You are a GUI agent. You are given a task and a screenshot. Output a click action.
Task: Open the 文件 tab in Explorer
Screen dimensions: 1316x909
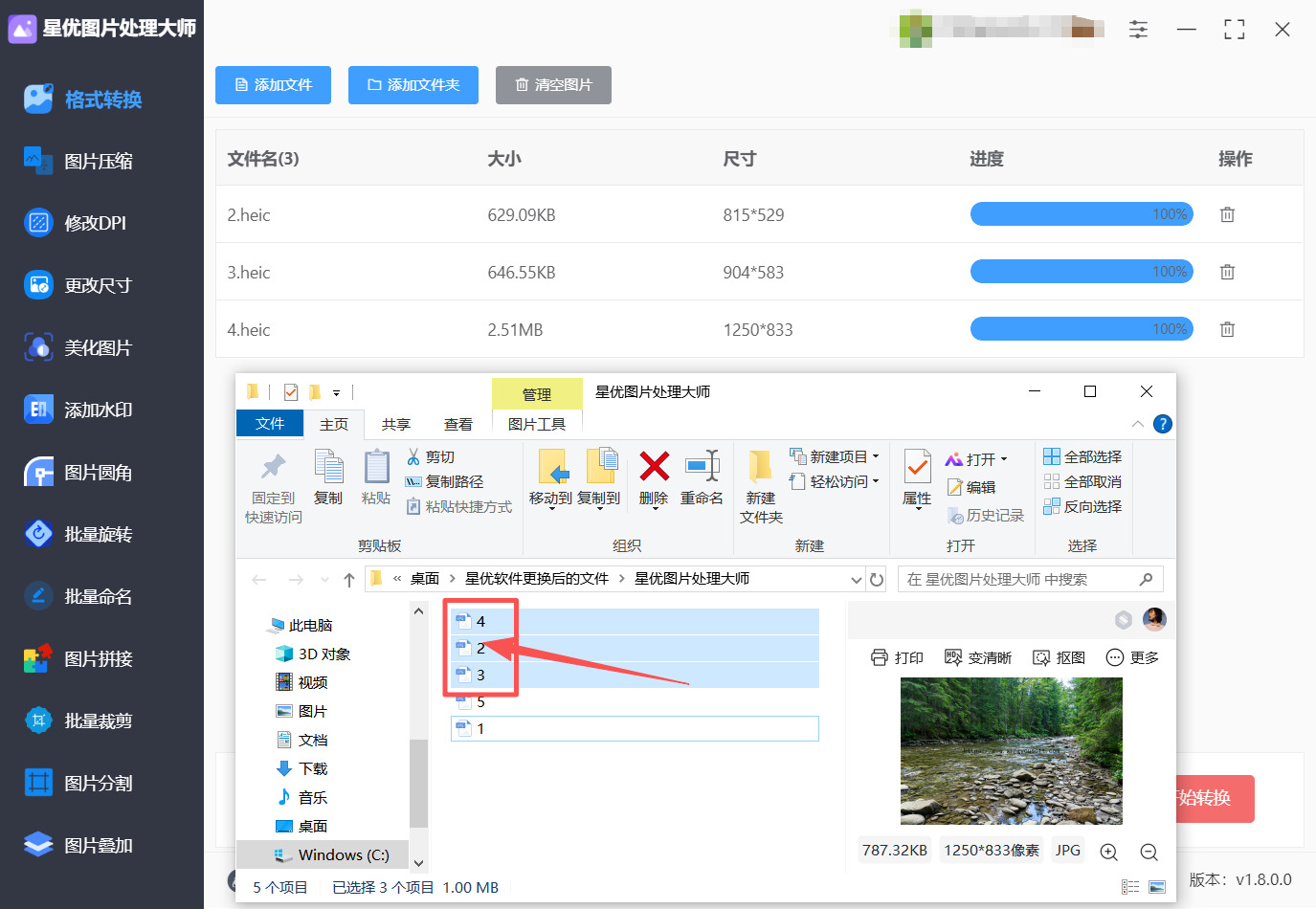click(270, 424)
